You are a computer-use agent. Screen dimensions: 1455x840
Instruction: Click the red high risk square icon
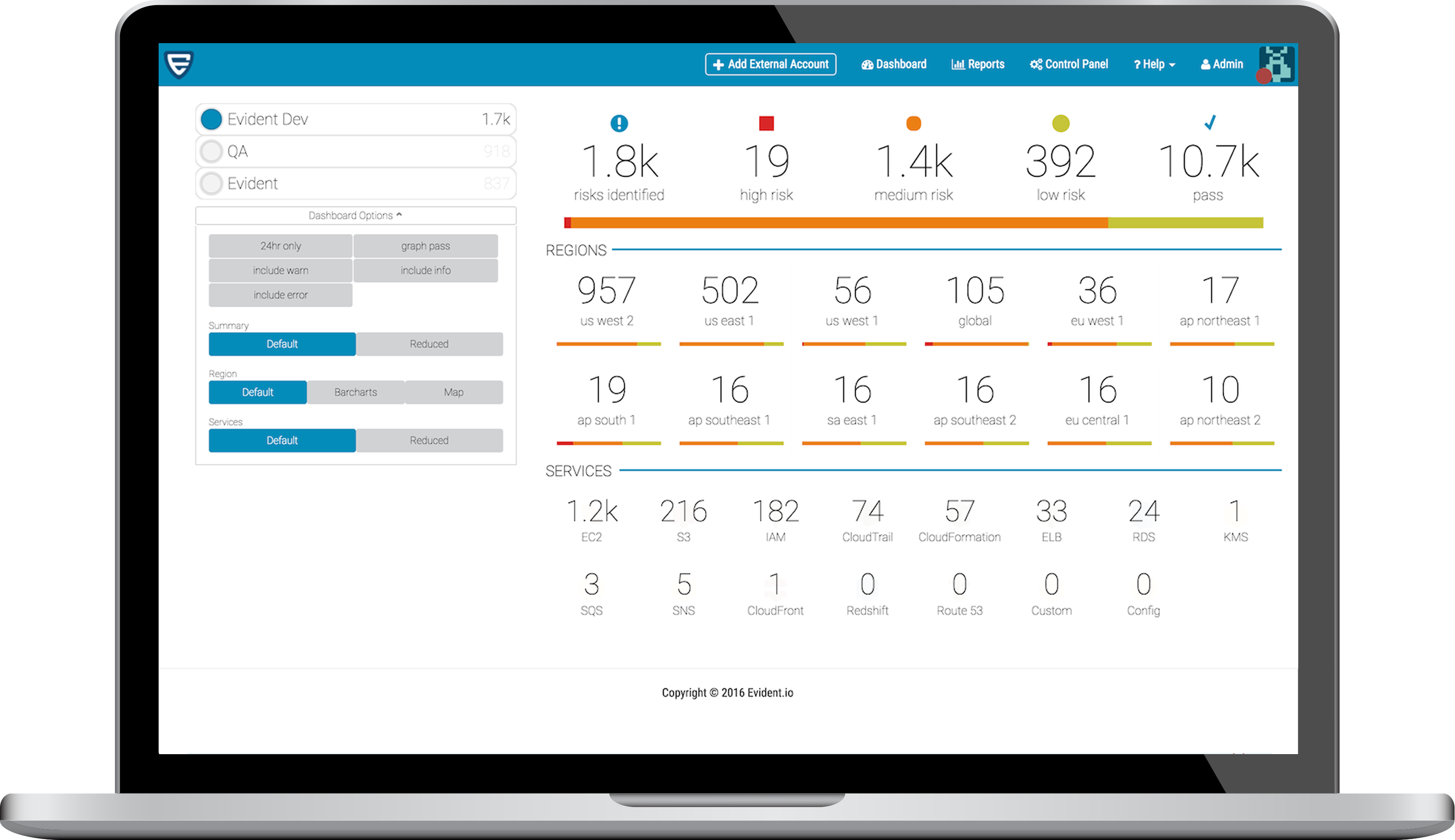pyautogui.click(x=766, y=123)
